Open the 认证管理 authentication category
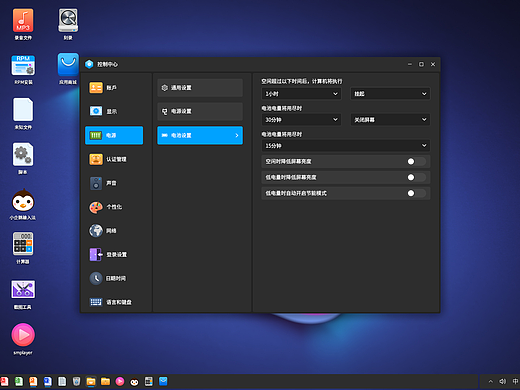Screen dimensions: 520x390 coord(114,159)
